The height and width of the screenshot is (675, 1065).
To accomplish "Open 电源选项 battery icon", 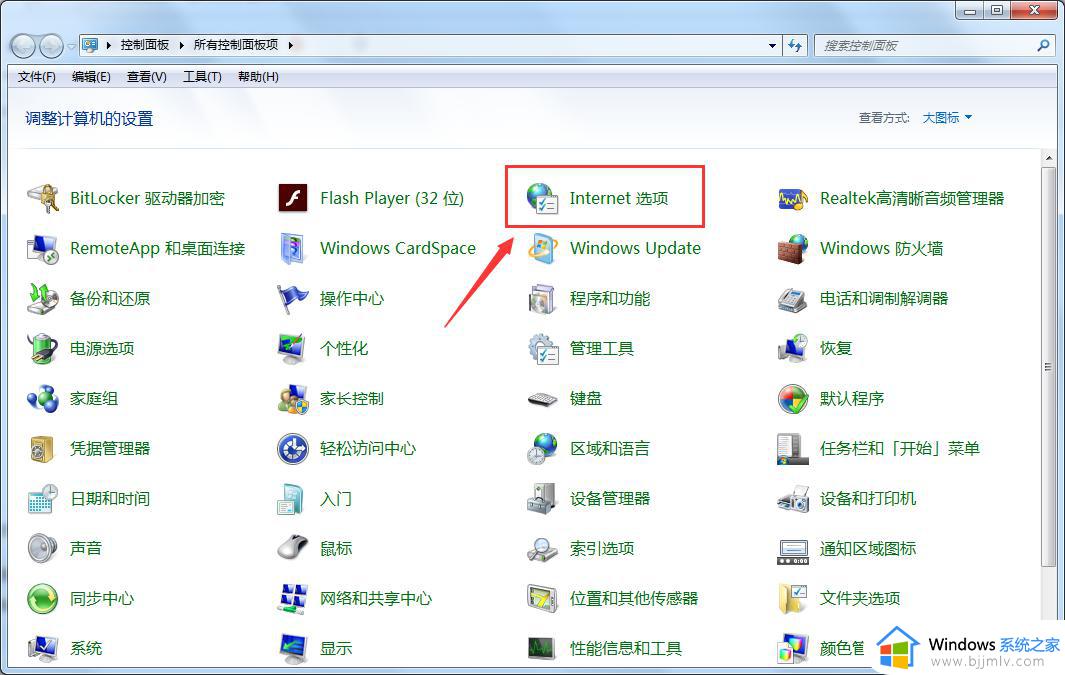I will coord(43,348).
